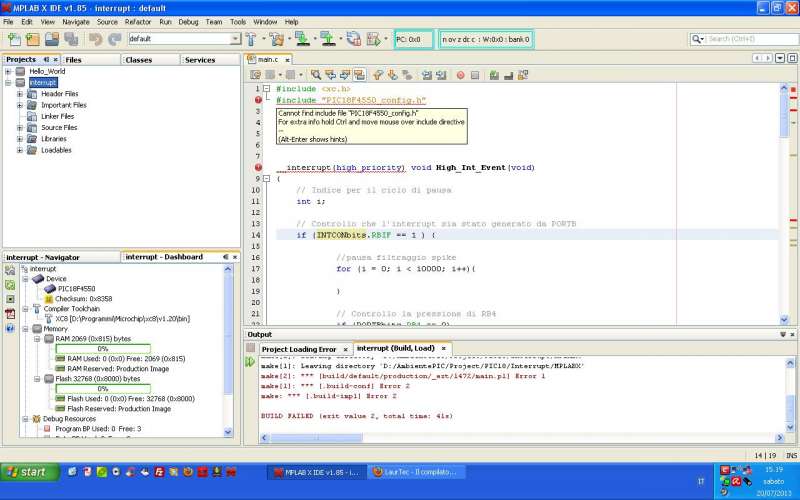Click the error marker on line 2
The image size is (800, 500).
point(258,100)
